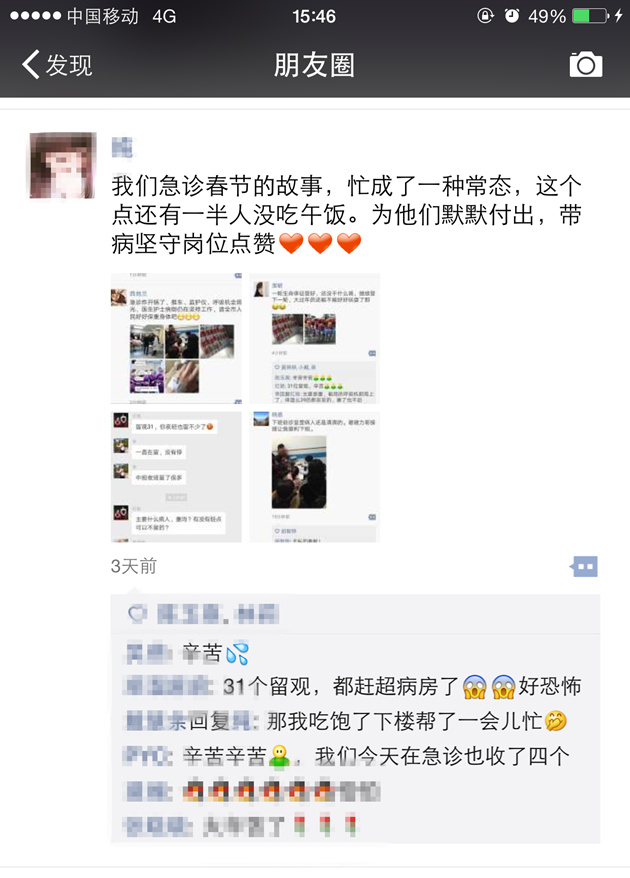Tap the rotation lock status icon
Image resolution: width=630 pixels, height=878 pixels.
coord(485,16)
